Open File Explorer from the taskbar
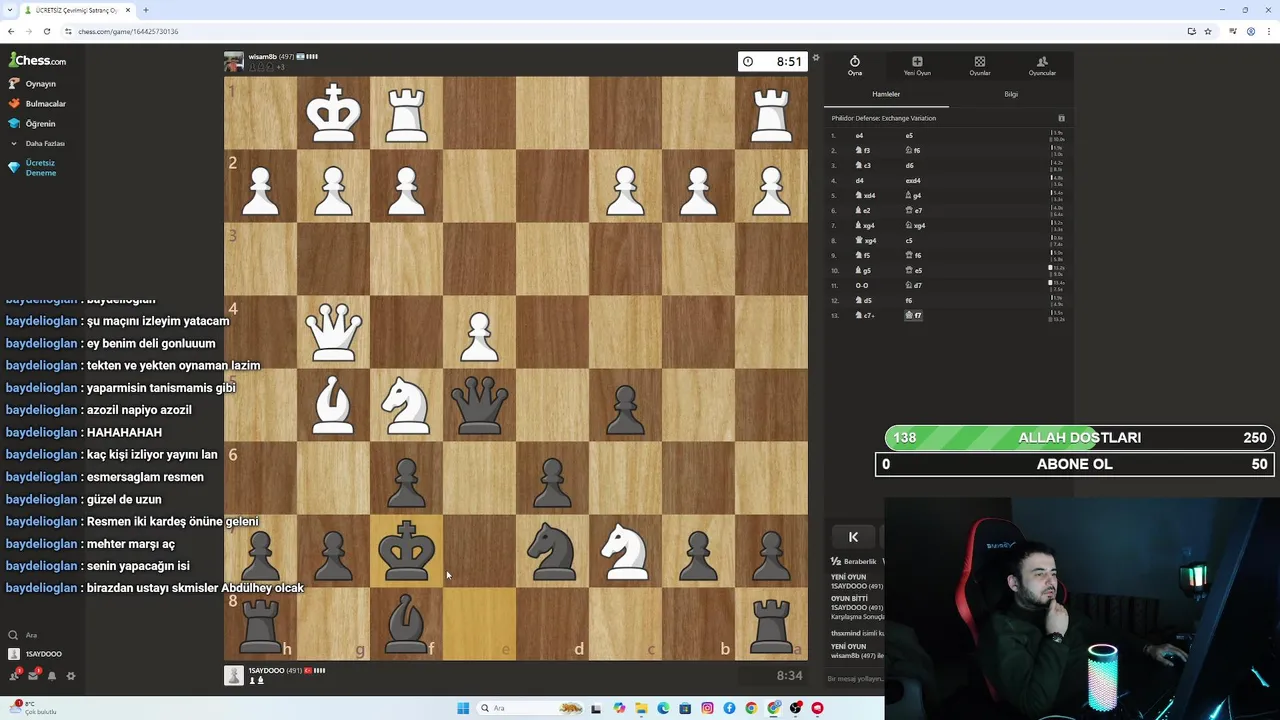The image size is (1280, 720). (x=641, y=708)
